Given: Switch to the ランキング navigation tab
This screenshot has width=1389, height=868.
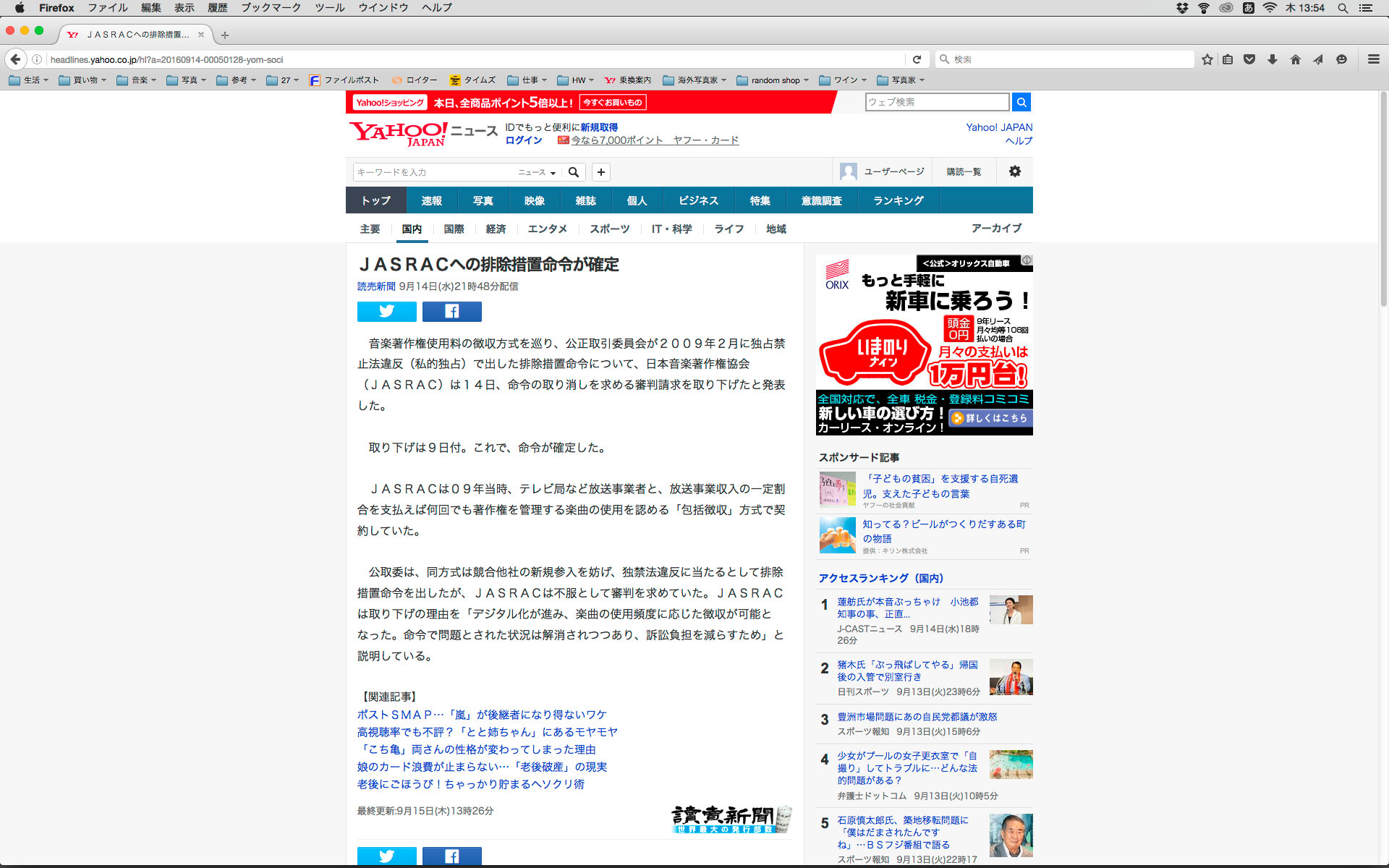Looking at the screenshot, I should pos(898,200).
